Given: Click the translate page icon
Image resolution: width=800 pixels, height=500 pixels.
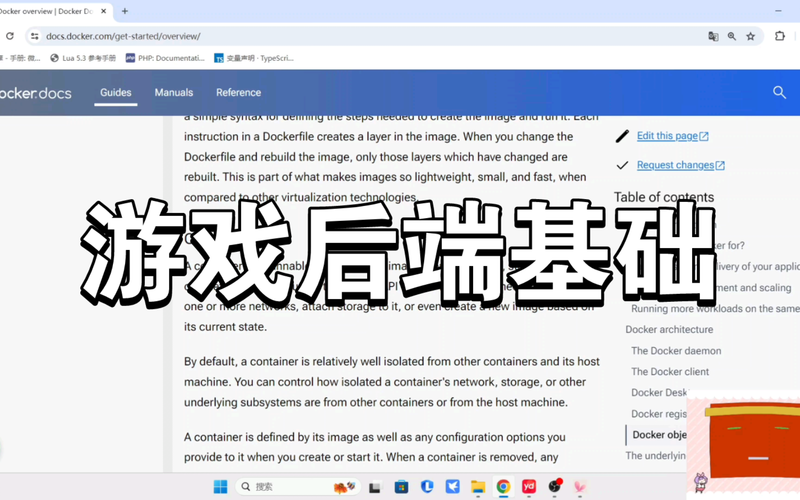Looking at the screenshot, I should 713,36.
